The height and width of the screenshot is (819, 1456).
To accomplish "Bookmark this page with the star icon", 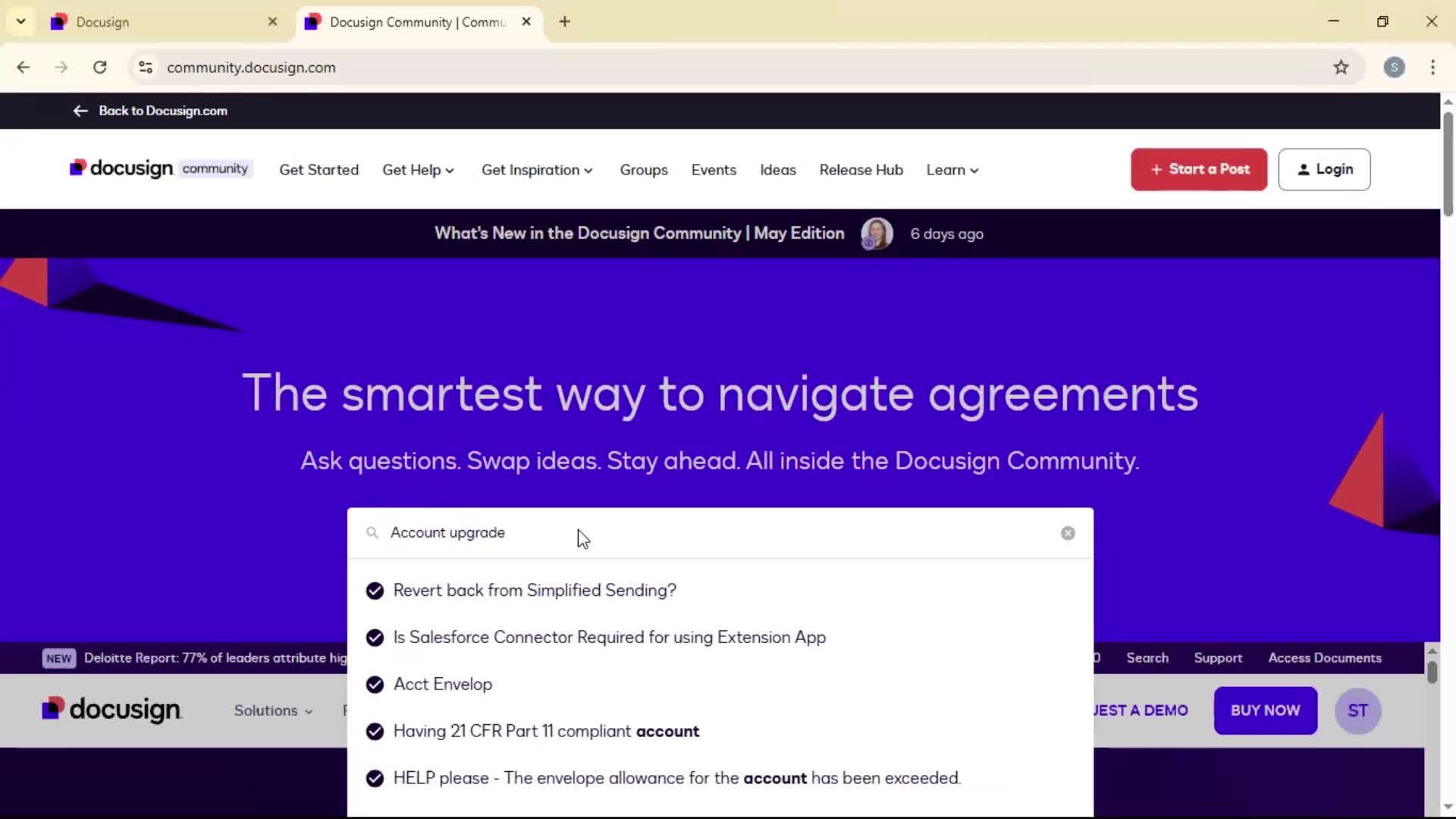I will (1341, 67).
